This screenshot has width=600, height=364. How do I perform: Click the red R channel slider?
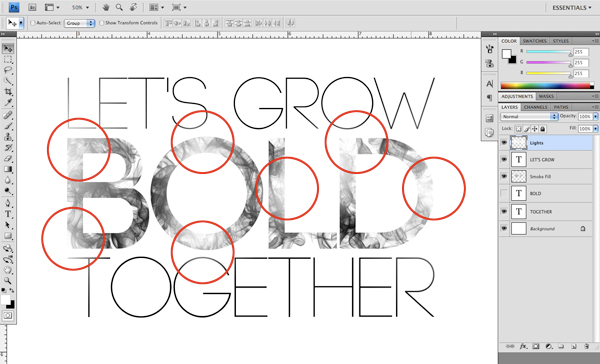[548, 52]
